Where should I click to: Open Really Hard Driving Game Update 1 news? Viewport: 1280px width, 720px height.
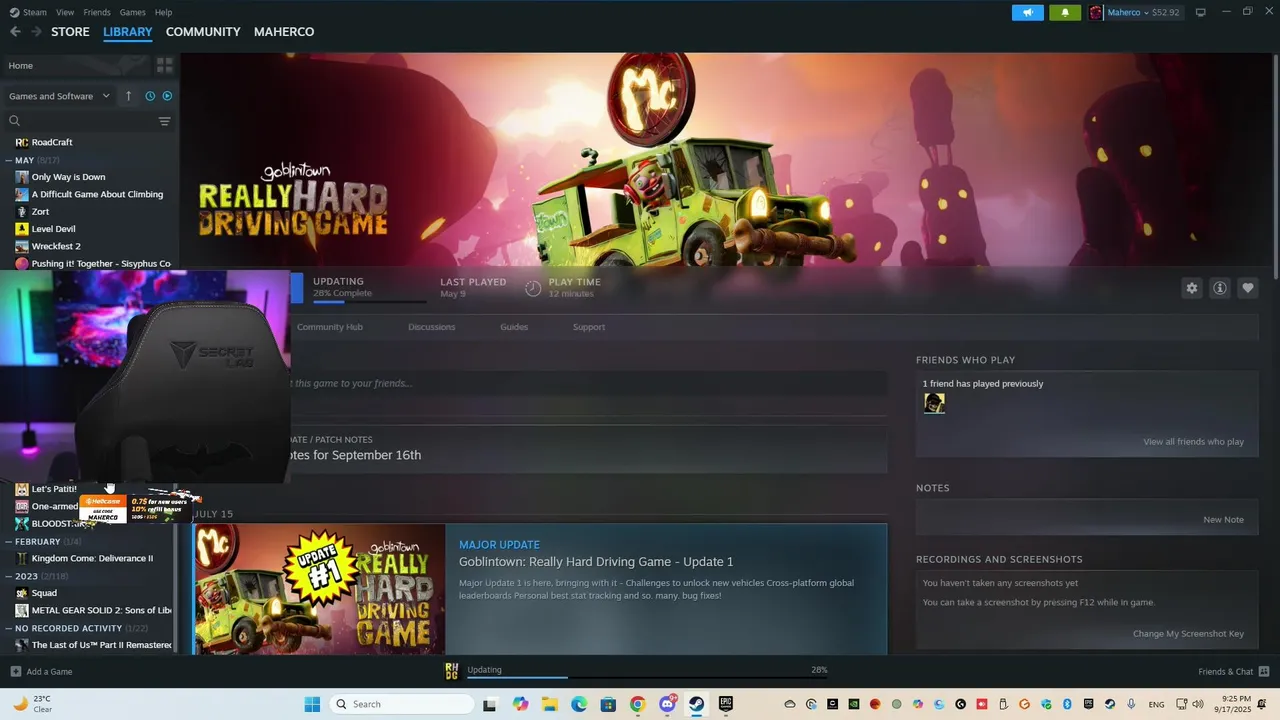(x=596, y=562)
